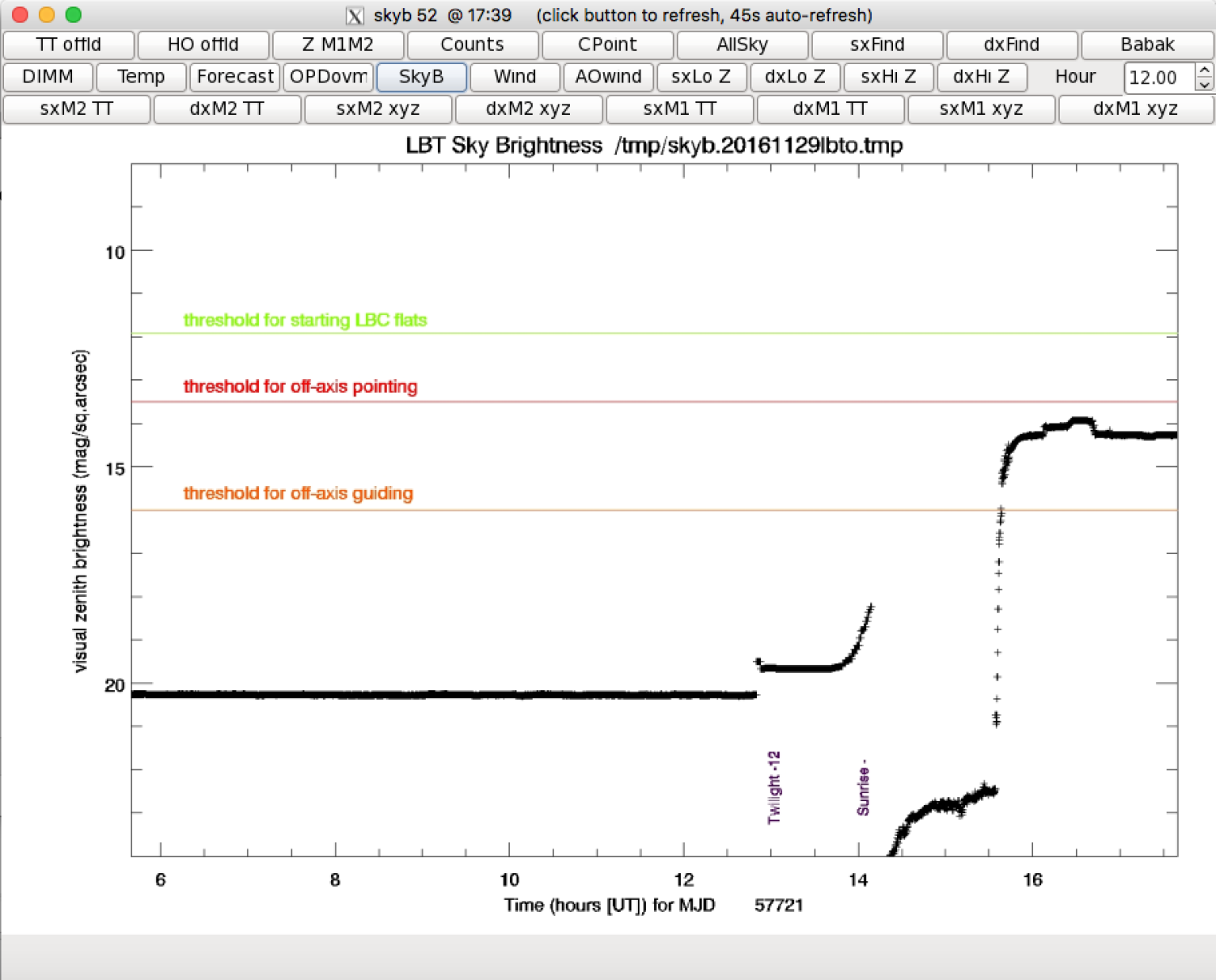Image resolution: width=1216 pixels, height=980 pixels.
Task: Click the dxFind button
Action: click(1012, 44)
